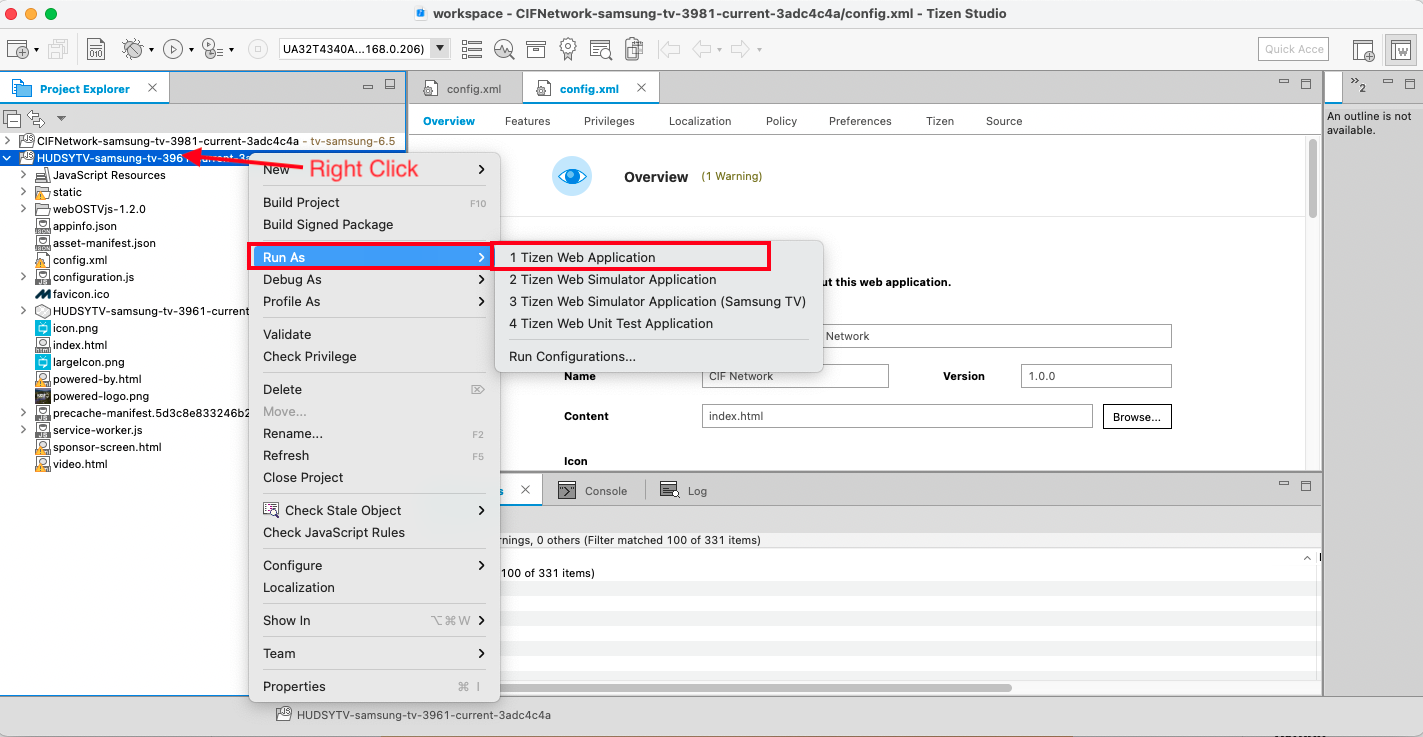Click the clipboard devices icon in toolbar
Image resolution: width=1423 pixels, height=737 pixels.
pyautogui.click(x=633, y=49)
